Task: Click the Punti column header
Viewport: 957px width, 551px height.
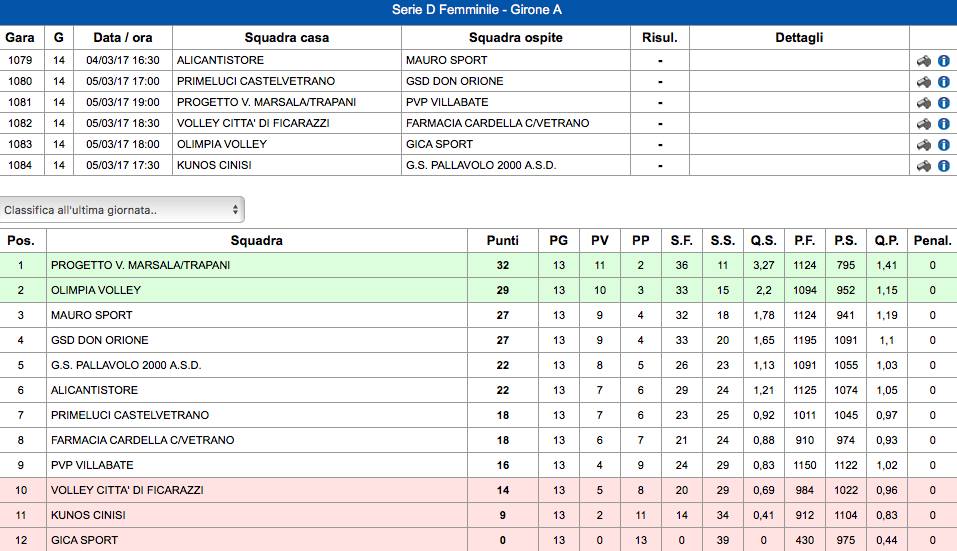Action: 502,240
